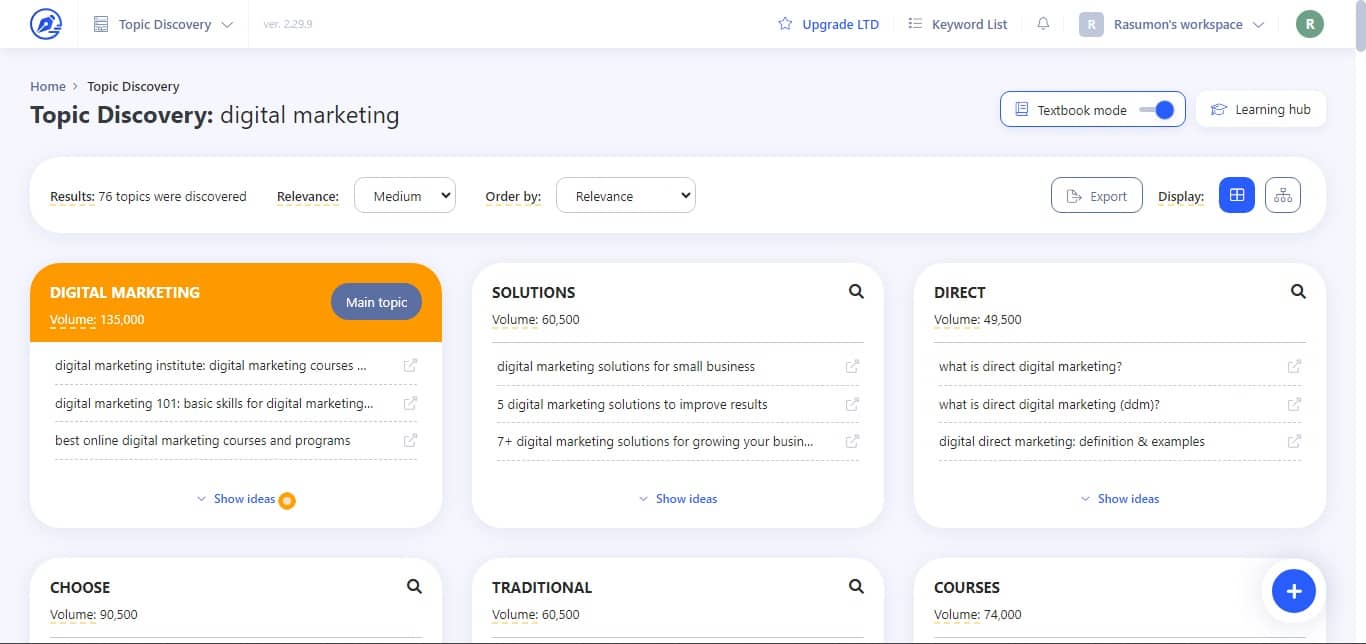Screen dimensions: 1366x644
Task: Switch display to hierarchy tree view
Action: [x=1282, y=196]
